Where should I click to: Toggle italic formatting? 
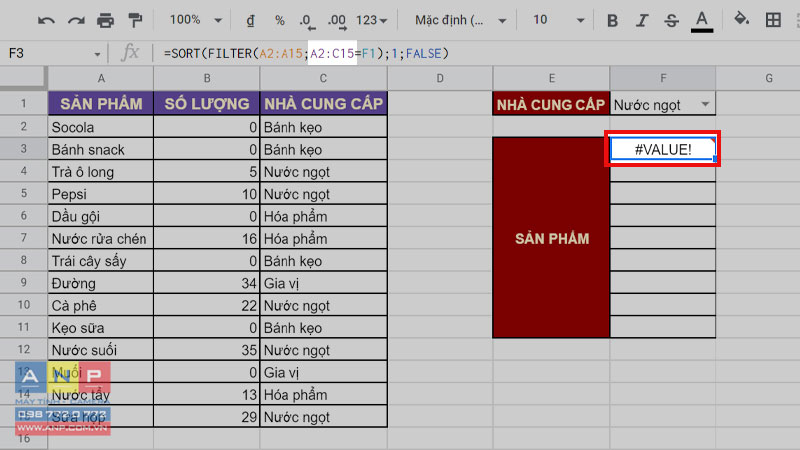642,20
